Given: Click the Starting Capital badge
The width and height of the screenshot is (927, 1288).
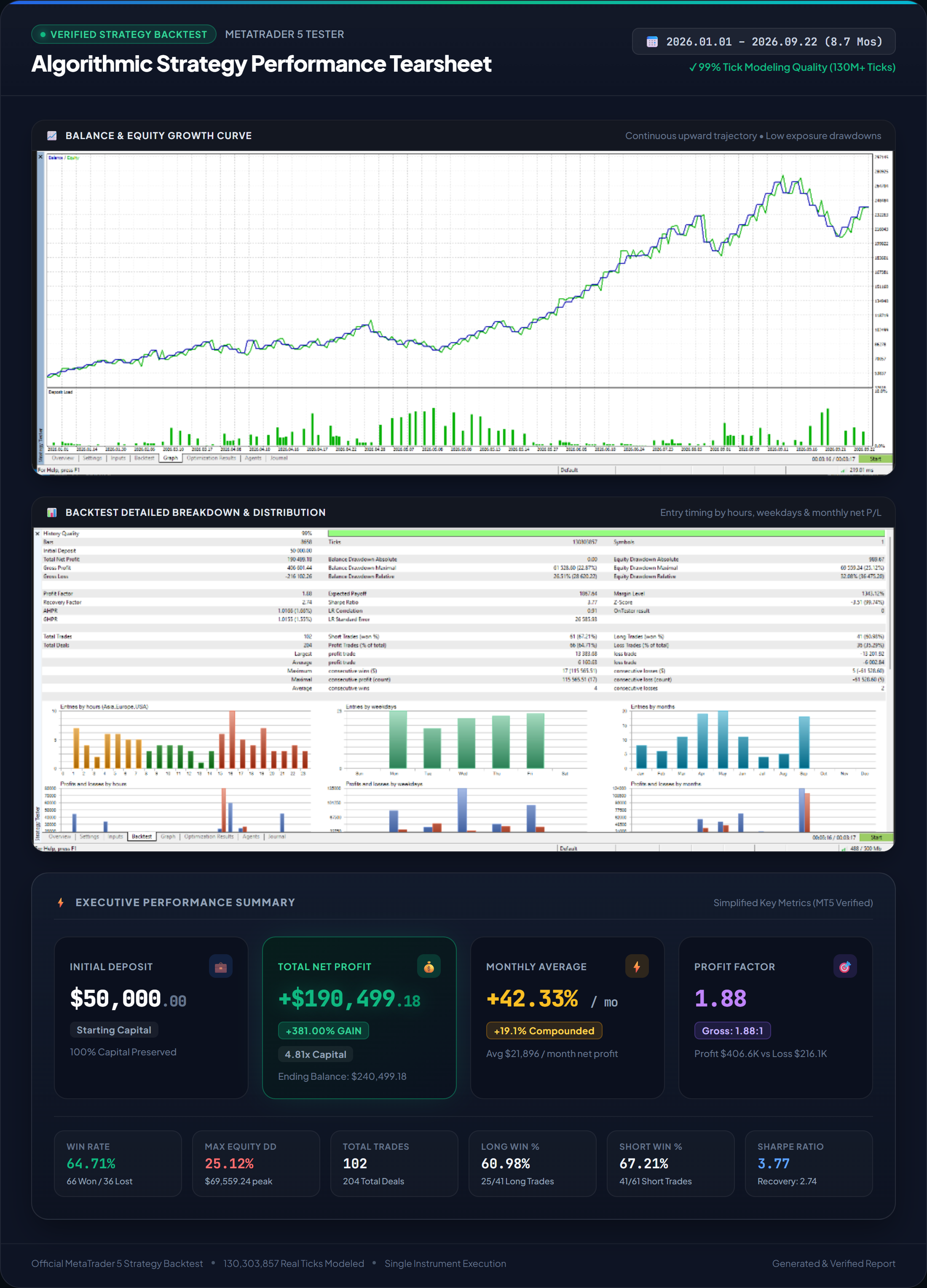Looking at the screenshot, I should 114,1030.
